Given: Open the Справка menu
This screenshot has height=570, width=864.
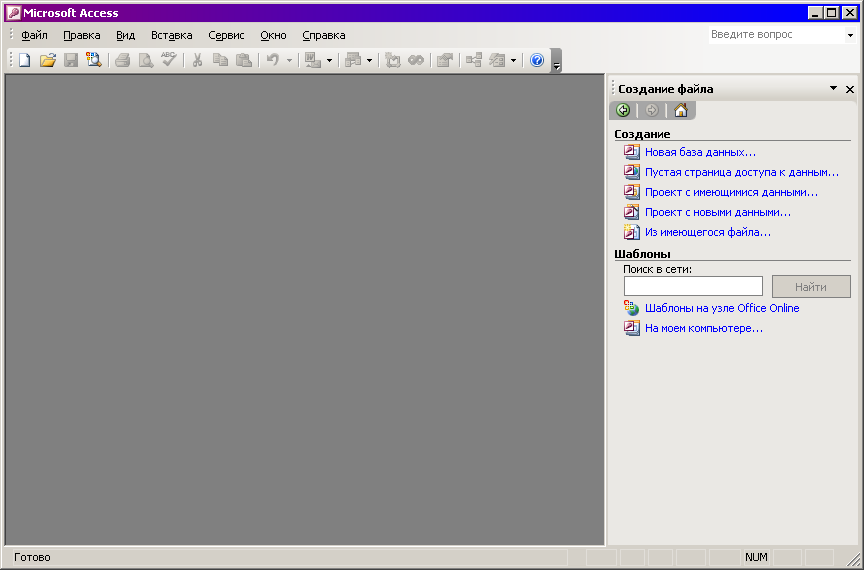Looking at the screenshot, I should [x=324, y=35].
